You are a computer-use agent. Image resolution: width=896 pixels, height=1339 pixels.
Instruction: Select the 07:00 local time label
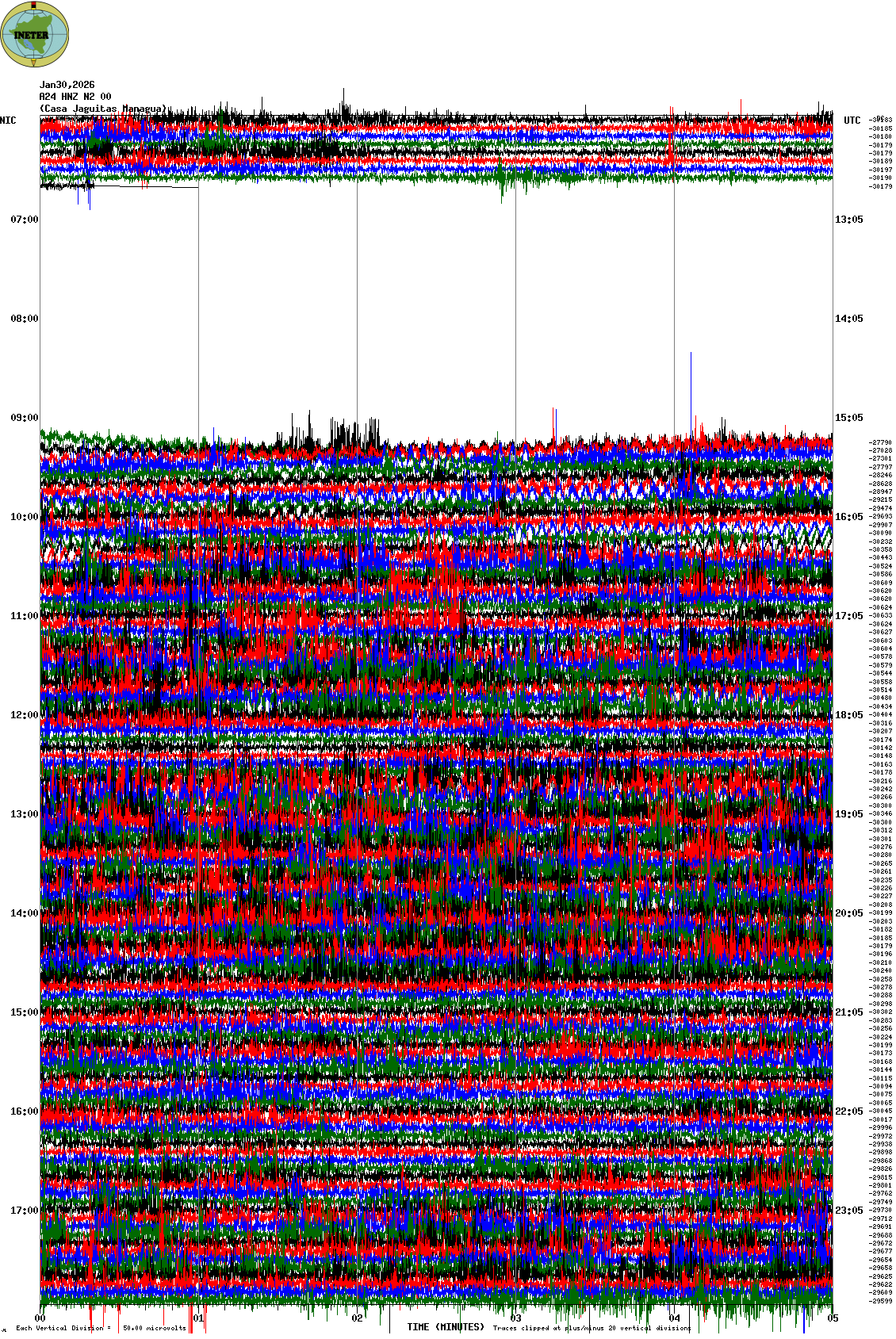(x=25, y=220)
